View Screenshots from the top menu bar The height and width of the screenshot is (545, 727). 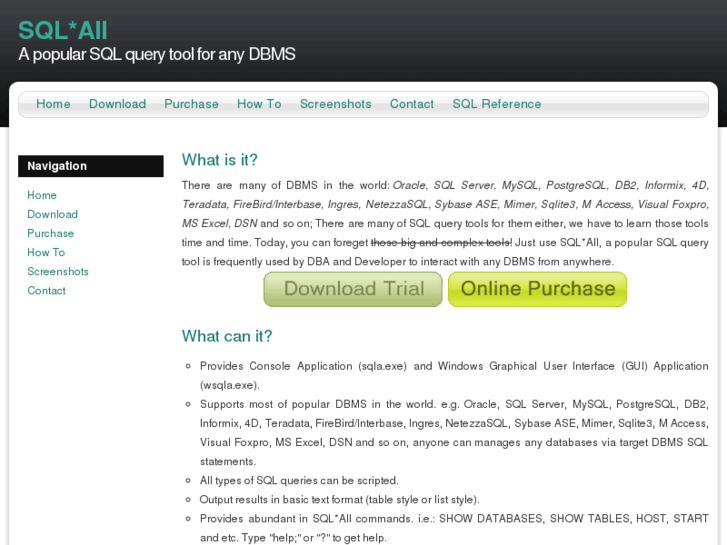335,104
